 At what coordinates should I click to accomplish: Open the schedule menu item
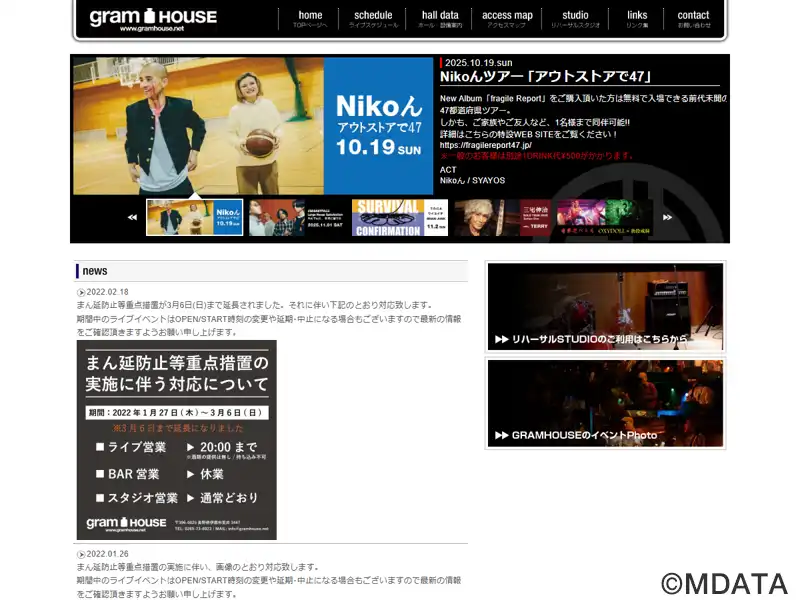coord(373,19)
